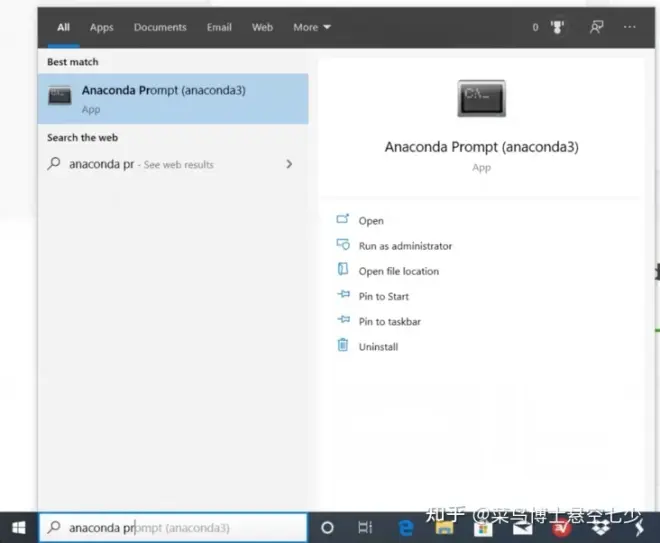Click the Anaconda Prompt result icon
The height and width of the screenshot is (543, 660).
(x=60, y=95)
